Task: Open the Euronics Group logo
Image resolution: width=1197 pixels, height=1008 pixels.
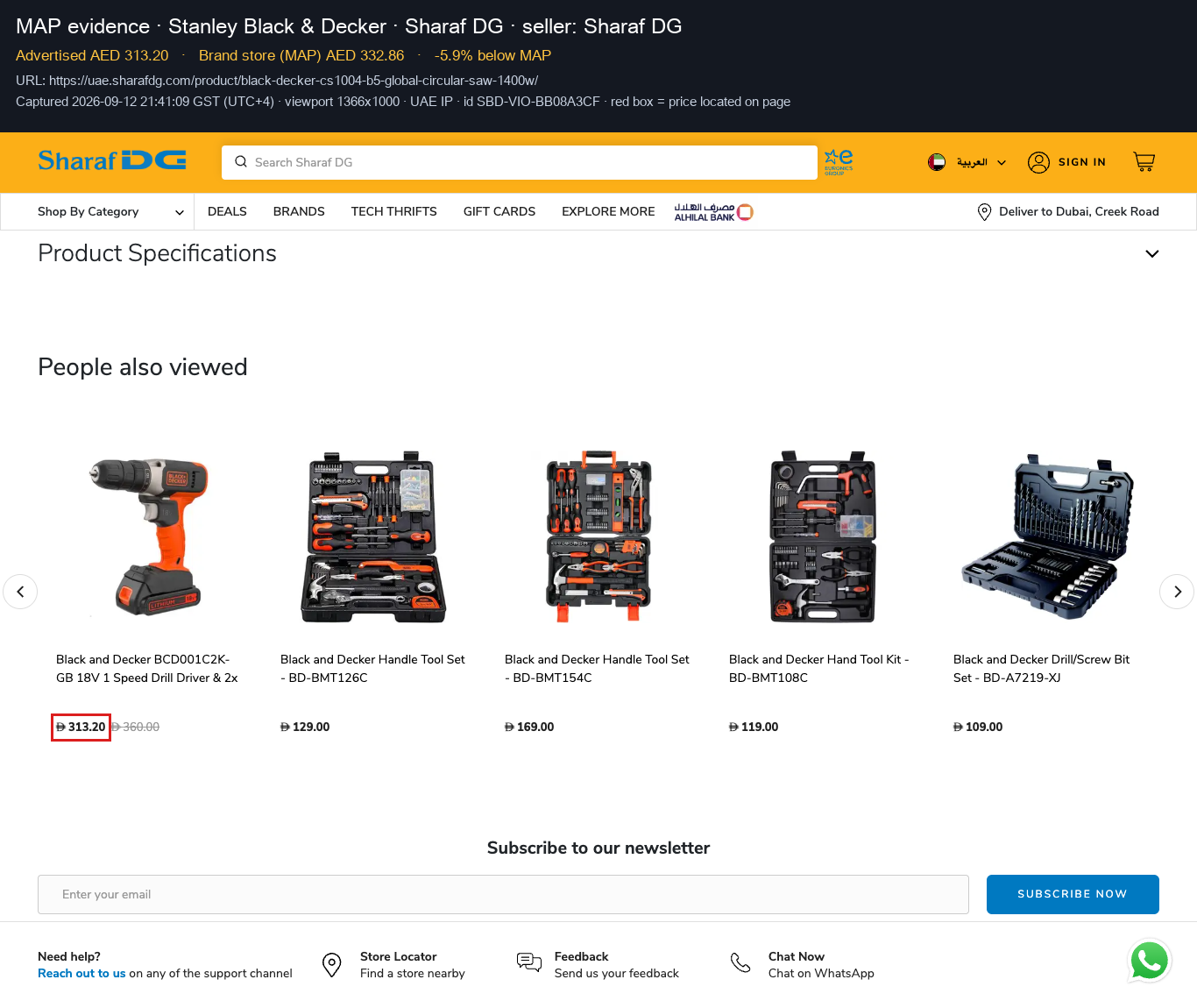Action: click(x=839, y=162)
